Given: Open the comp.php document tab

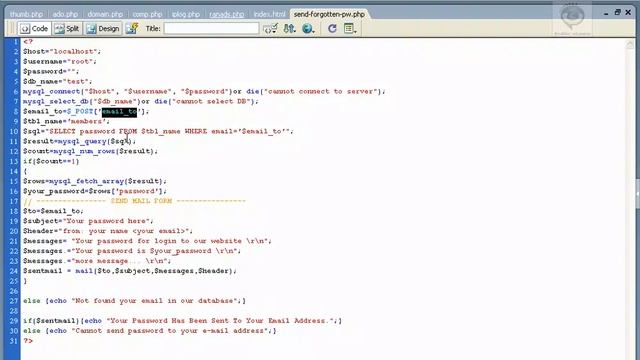Looking at the screenshot, I should (x=147, y=14).
